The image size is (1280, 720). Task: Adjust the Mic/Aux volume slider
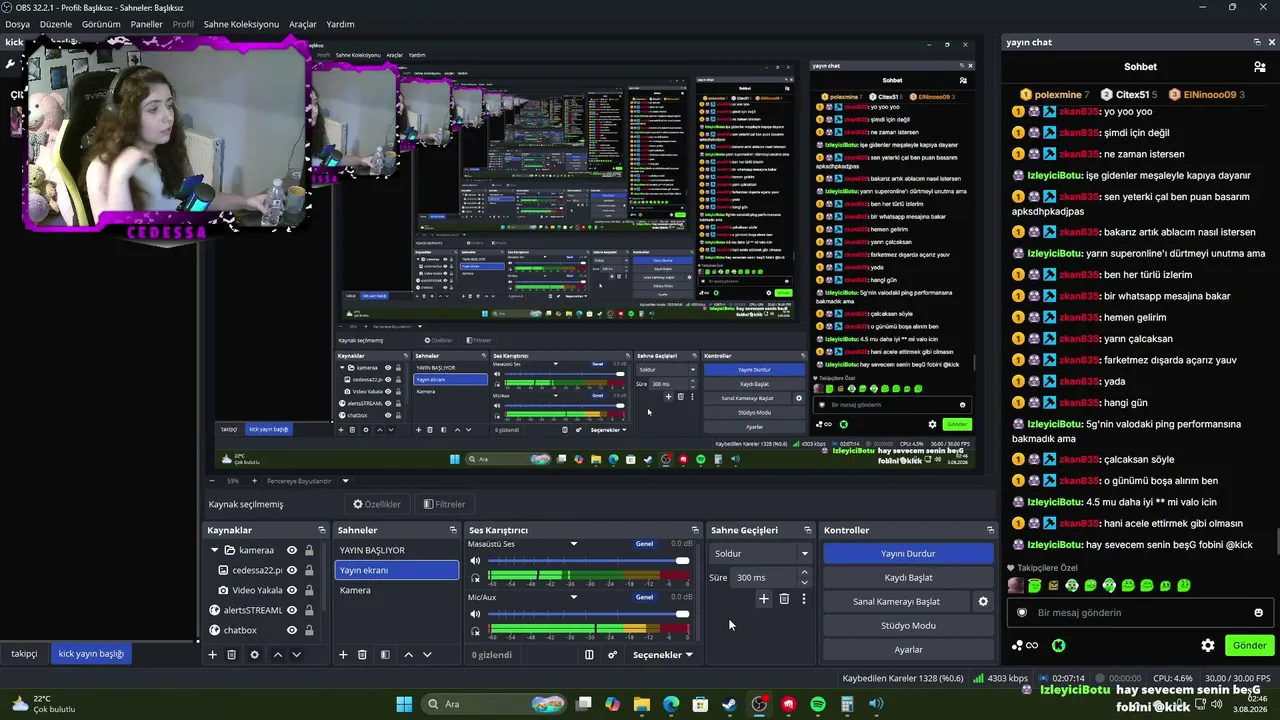588,614
